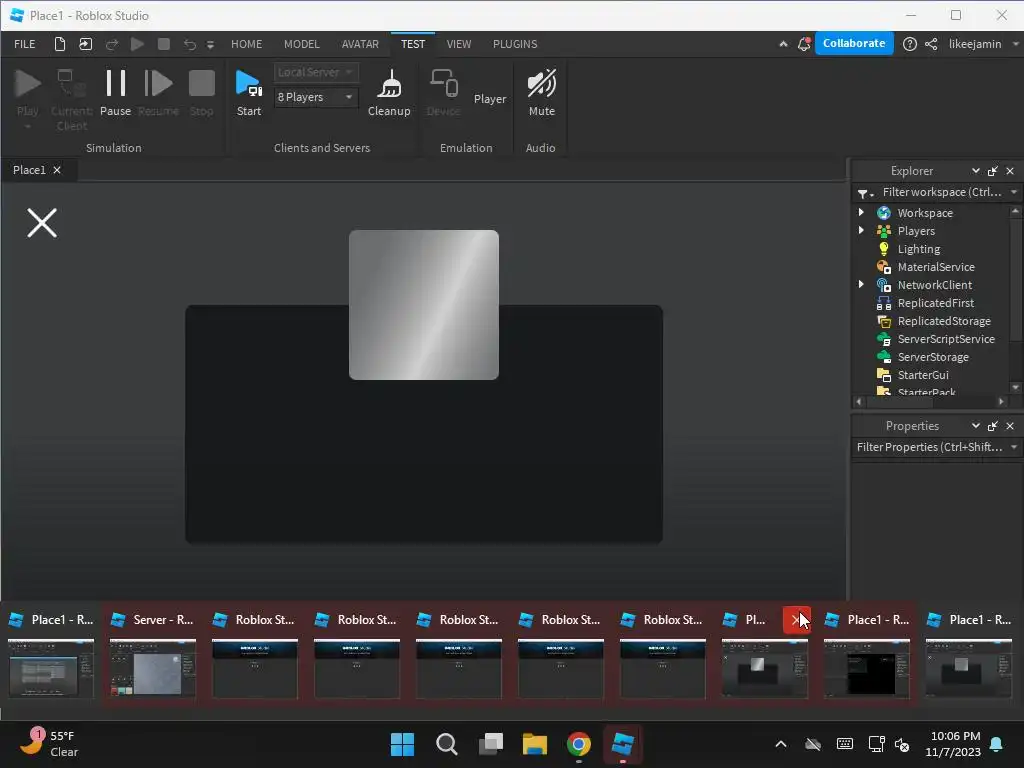
Task: Switch to the AVATAR ribbon tab
Action: [x=360, y=44]
